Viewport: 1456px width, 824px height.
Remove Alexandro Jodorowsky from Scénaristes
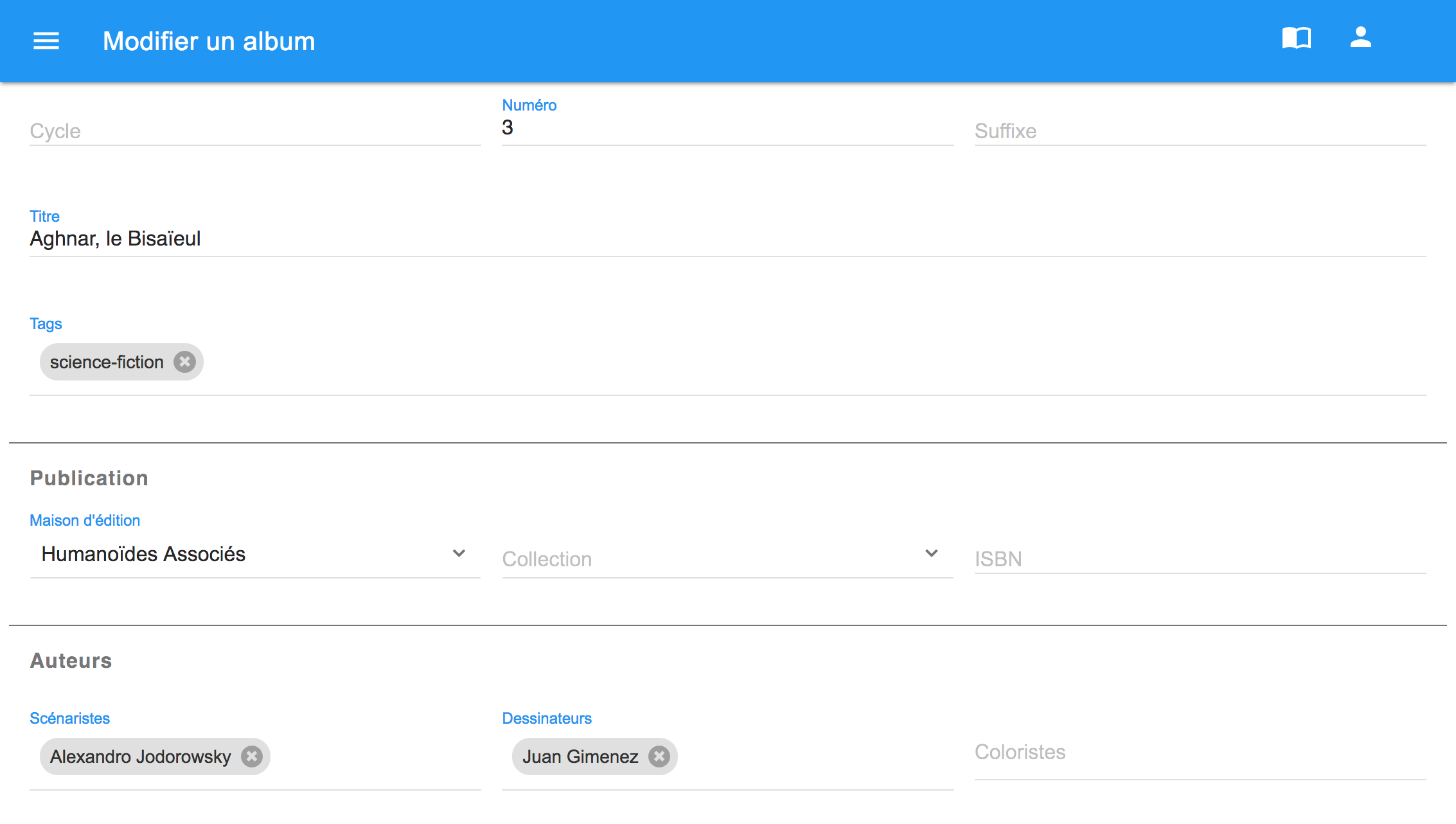click(252, 757)
